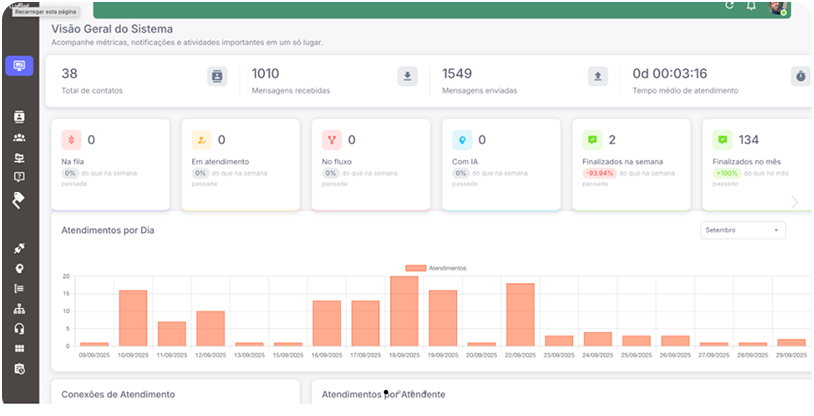Select the Na fila status card
This screenshot has width=814, height=416.
point(115,164)
